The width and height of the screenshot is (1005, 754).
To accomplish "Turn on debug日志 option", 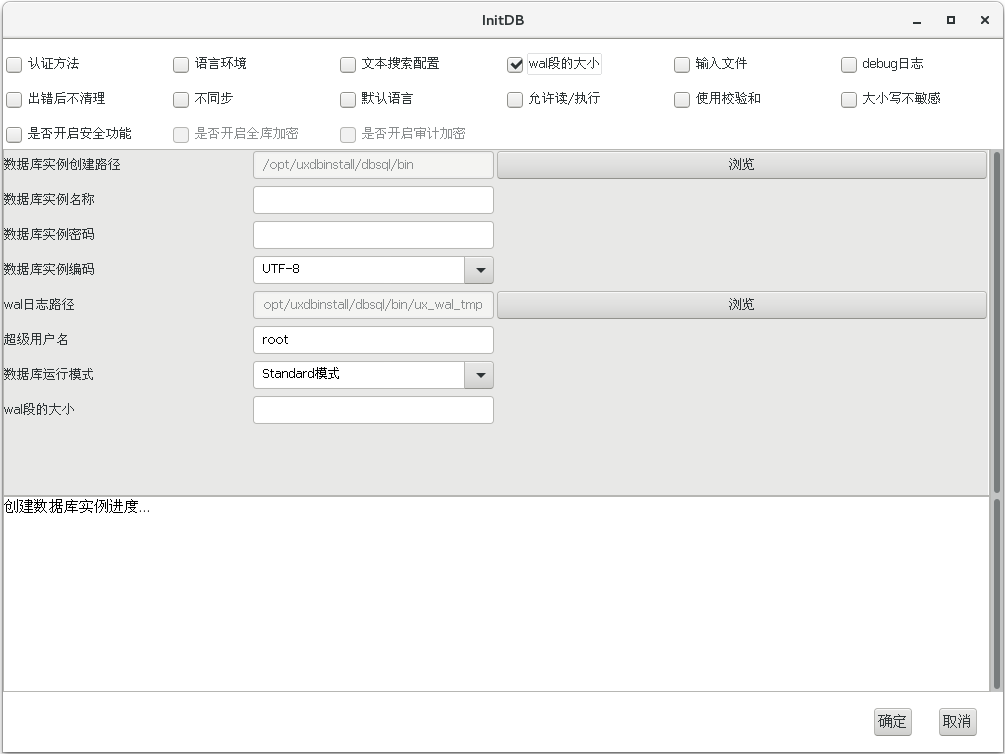I will coord(849,65).
